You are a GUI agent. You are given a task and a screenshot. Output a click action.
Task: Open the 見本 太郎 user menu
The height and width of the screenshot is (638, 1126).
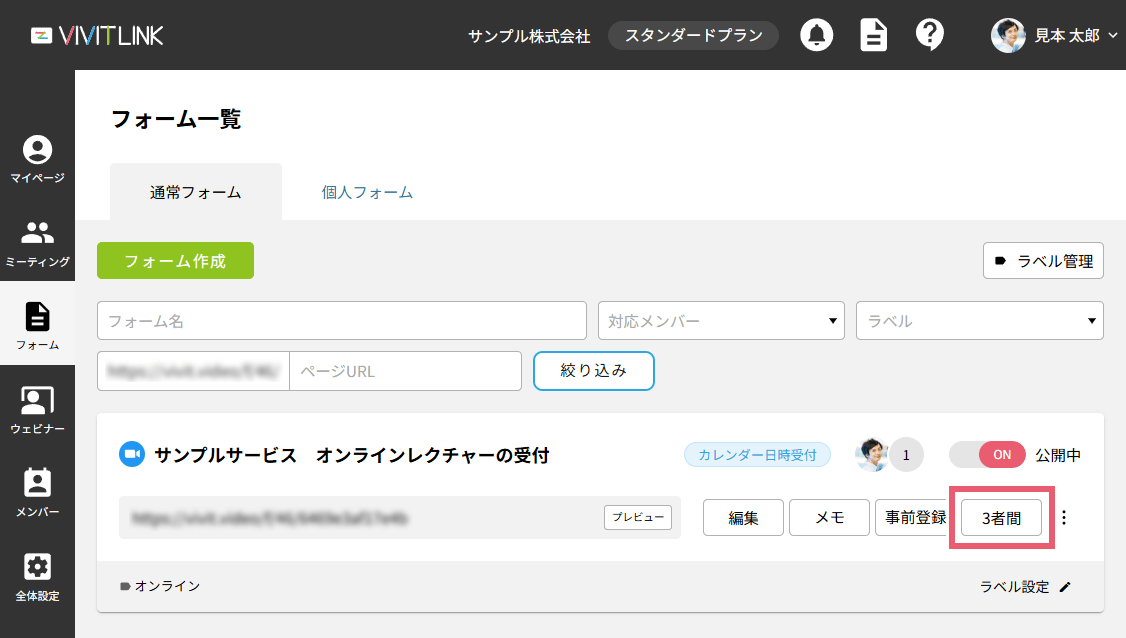tap(1054, 35)
